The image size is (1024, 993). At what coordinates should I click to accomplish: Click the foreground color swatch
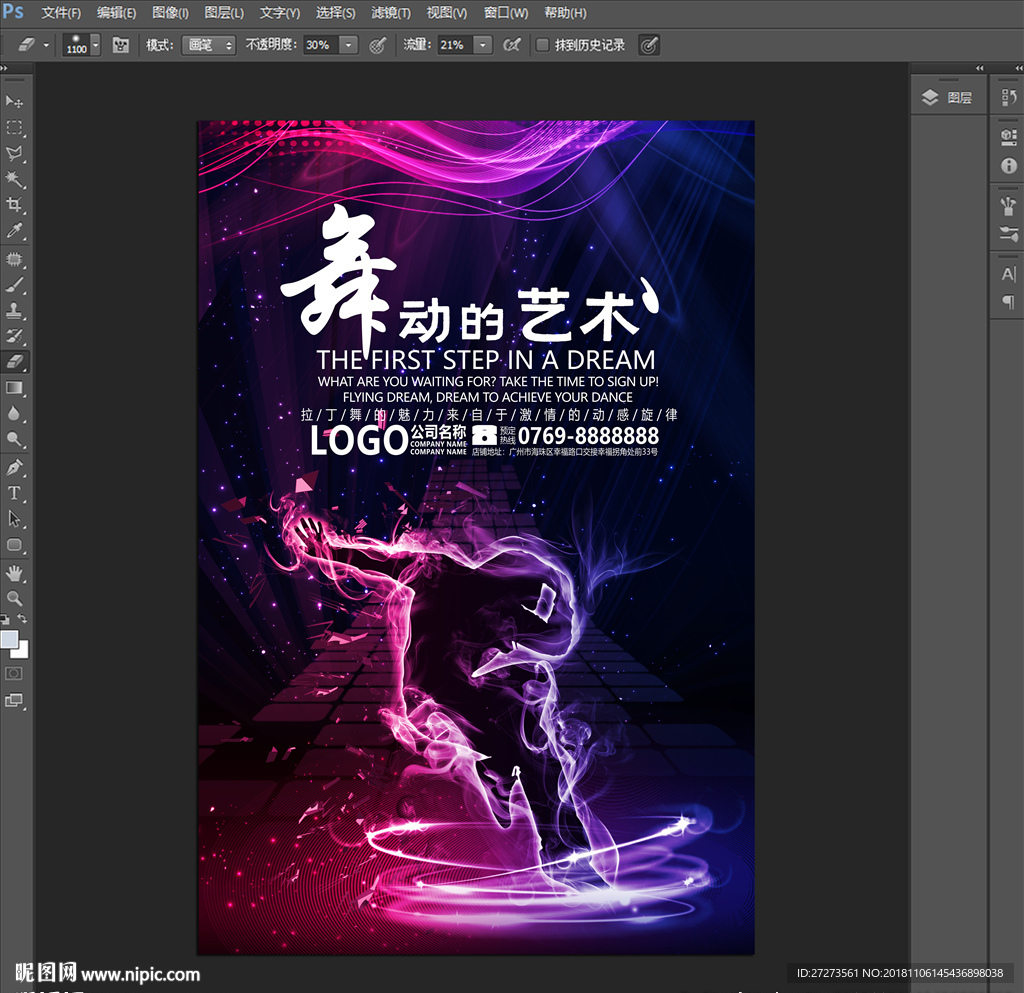click(x=9, y=639)
